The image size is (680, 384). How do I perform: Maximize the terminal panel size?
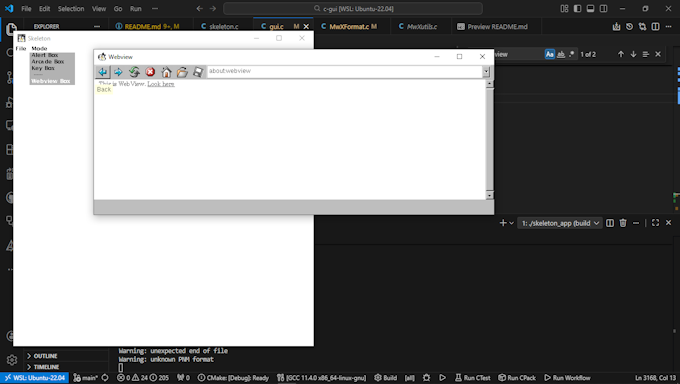point(655,223)
